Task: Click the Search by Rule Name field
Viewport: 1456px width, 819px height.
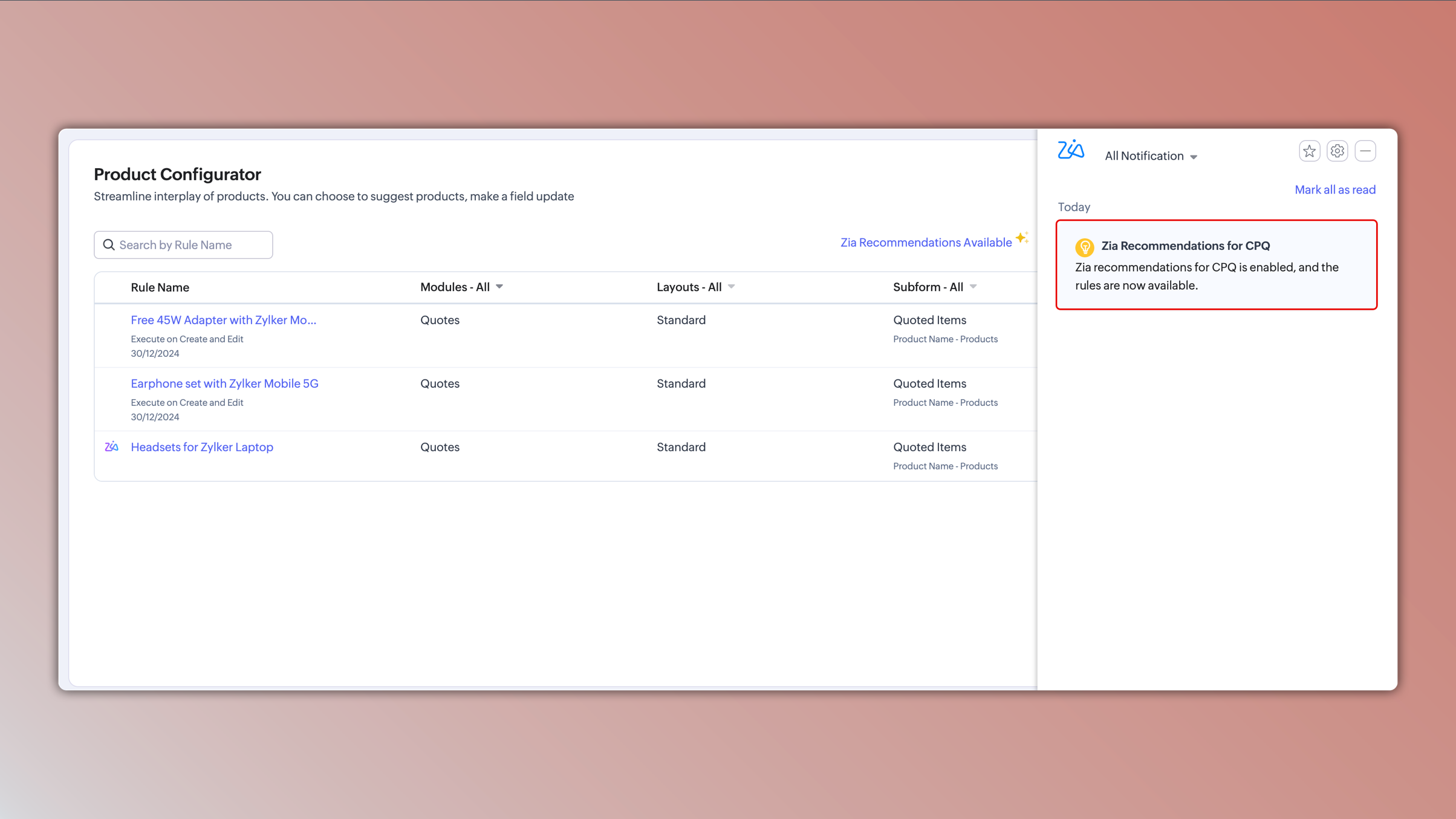Action: coord(190,245)
